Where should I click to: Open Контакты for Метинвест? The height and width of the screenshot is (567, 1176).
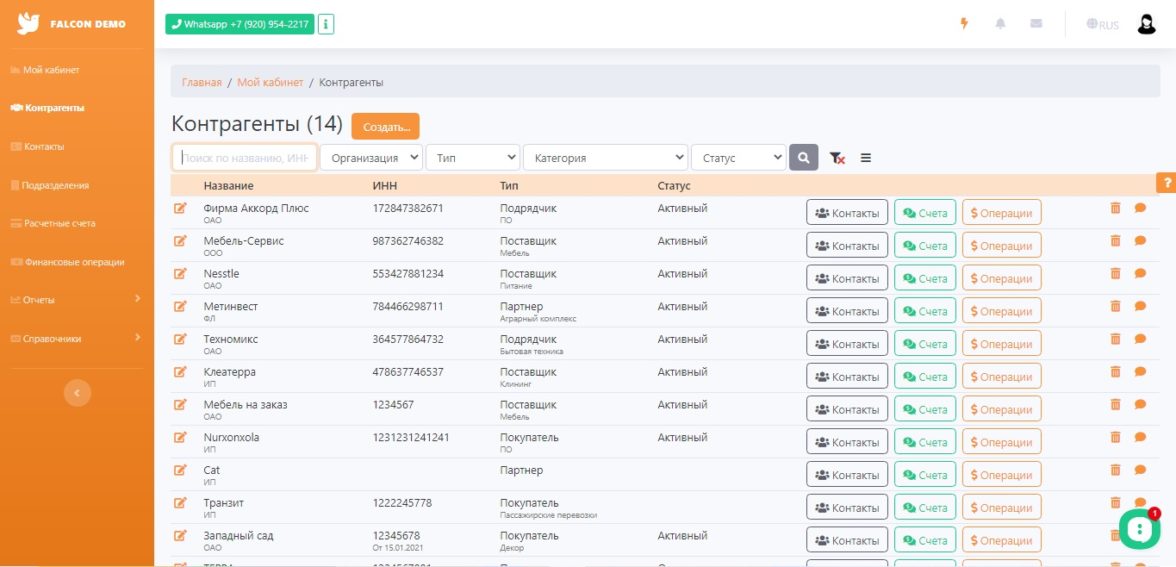click(x=846, y=312)
